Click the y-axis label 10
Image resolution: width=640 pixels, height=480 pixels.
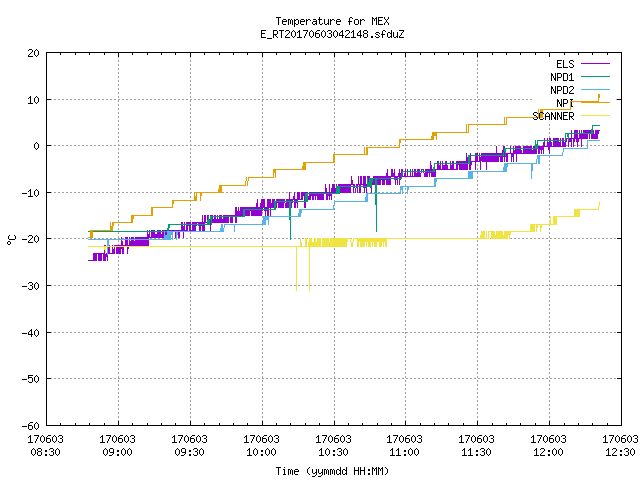click(x=33, y=100)
